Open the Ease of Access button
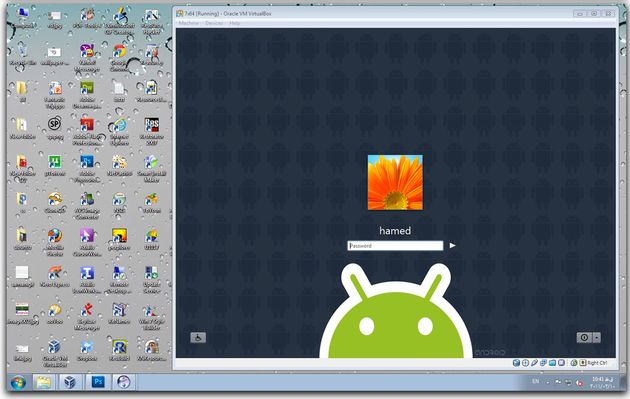This screenshot has width=630, height=399. [x=198, y=337]
